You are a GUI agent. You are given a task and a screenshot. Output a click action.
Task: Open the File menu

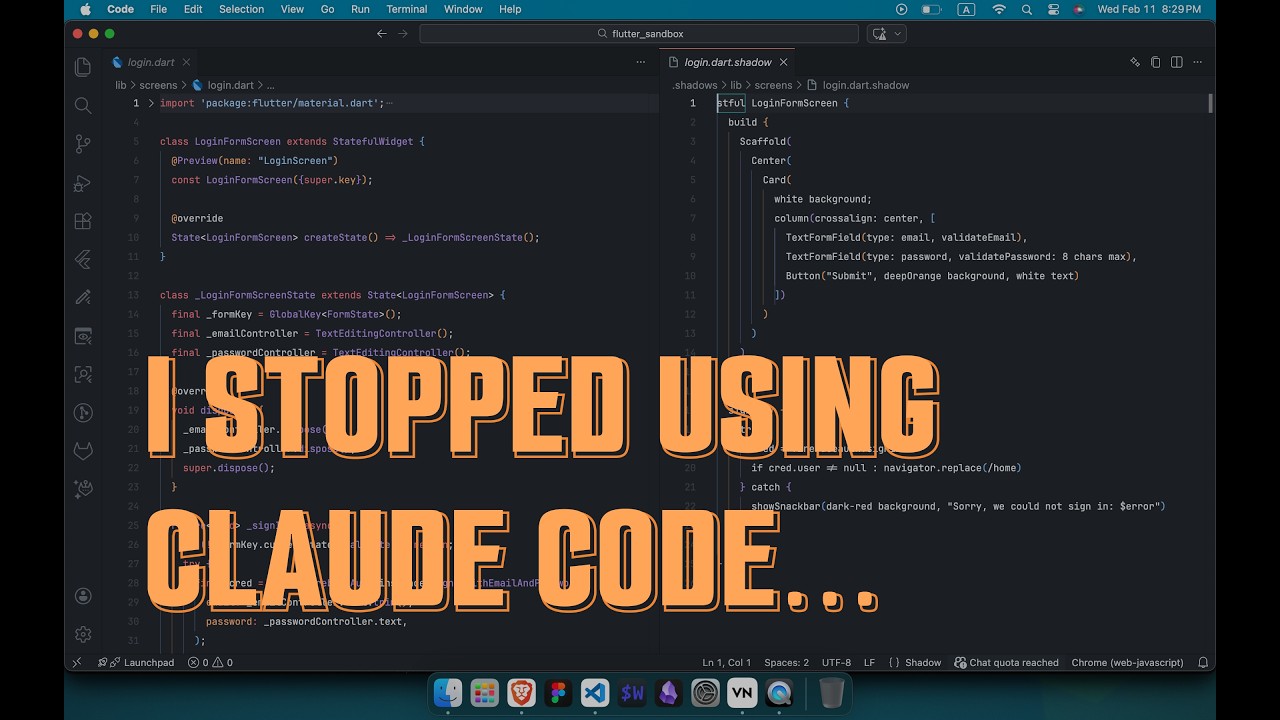pyautogui.click(x=158, y=9)
